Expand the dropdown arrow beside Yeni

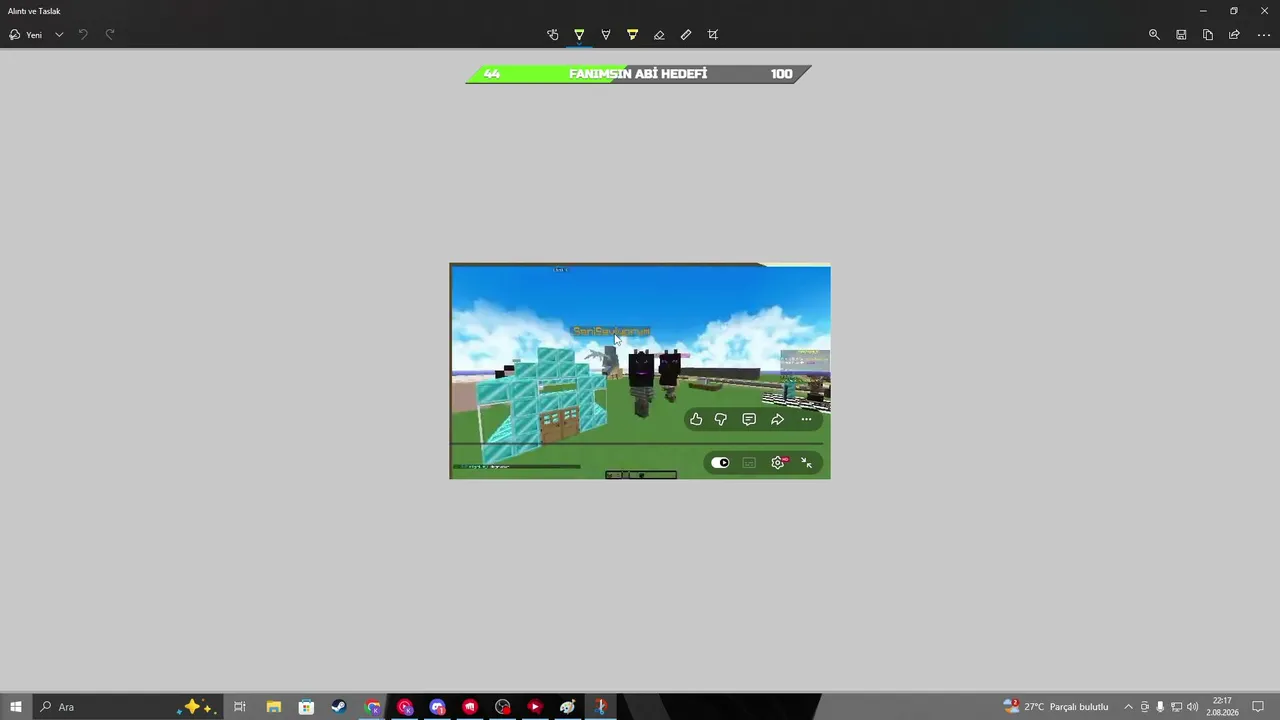59,35
